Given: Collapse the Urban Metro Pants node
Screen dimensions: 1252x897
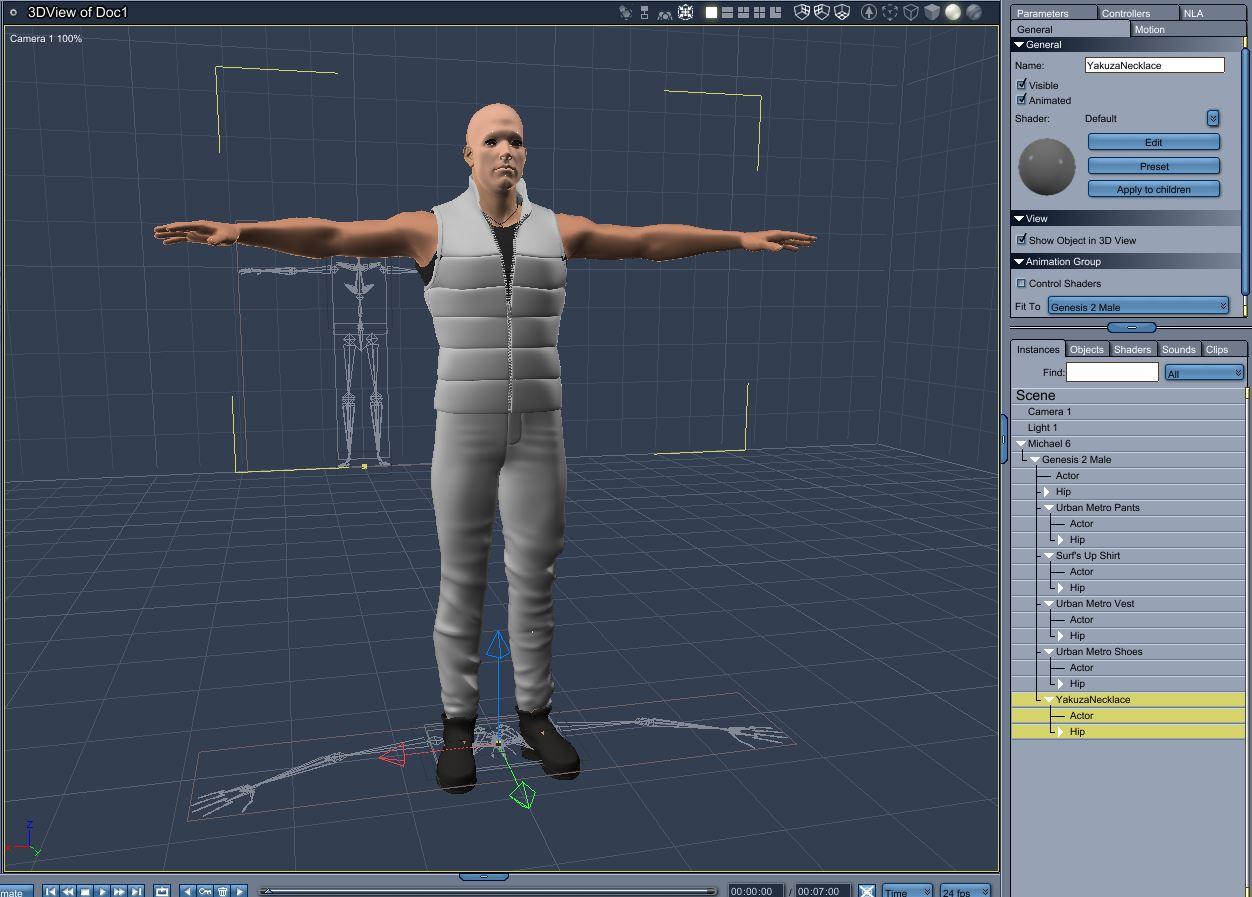Looking at the screenshot, I should tap(1049, 508).
